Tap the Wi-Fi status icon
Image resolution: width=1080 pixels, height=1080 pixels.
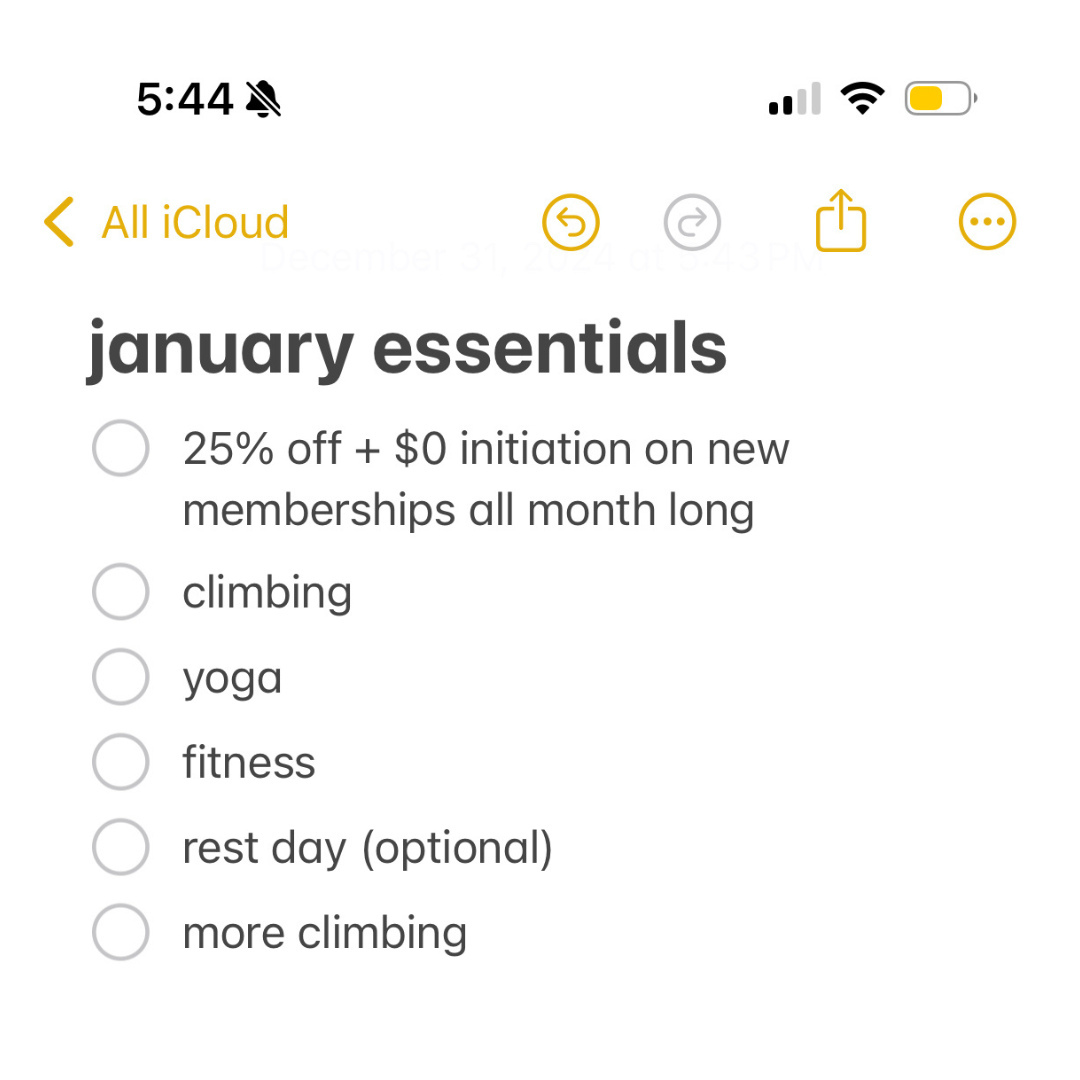pyautogui.click(x=862, y=98)
